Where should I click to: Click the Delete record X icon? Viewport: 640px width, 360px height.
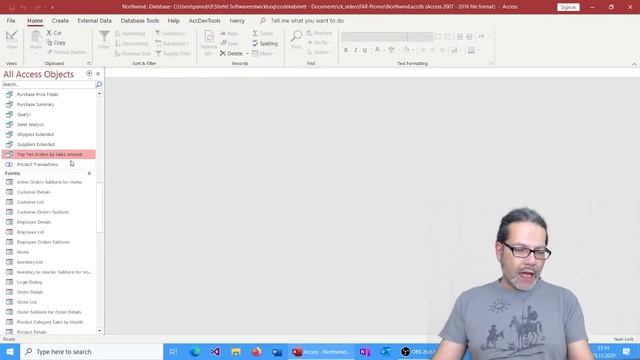click(223, 53)
